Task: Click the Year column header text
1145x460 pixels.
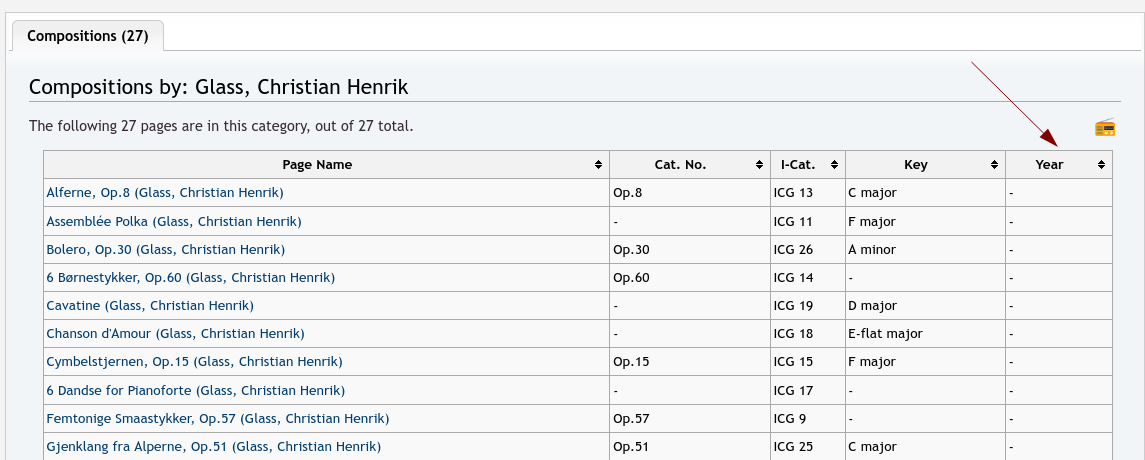Action: pos(1049,165)
